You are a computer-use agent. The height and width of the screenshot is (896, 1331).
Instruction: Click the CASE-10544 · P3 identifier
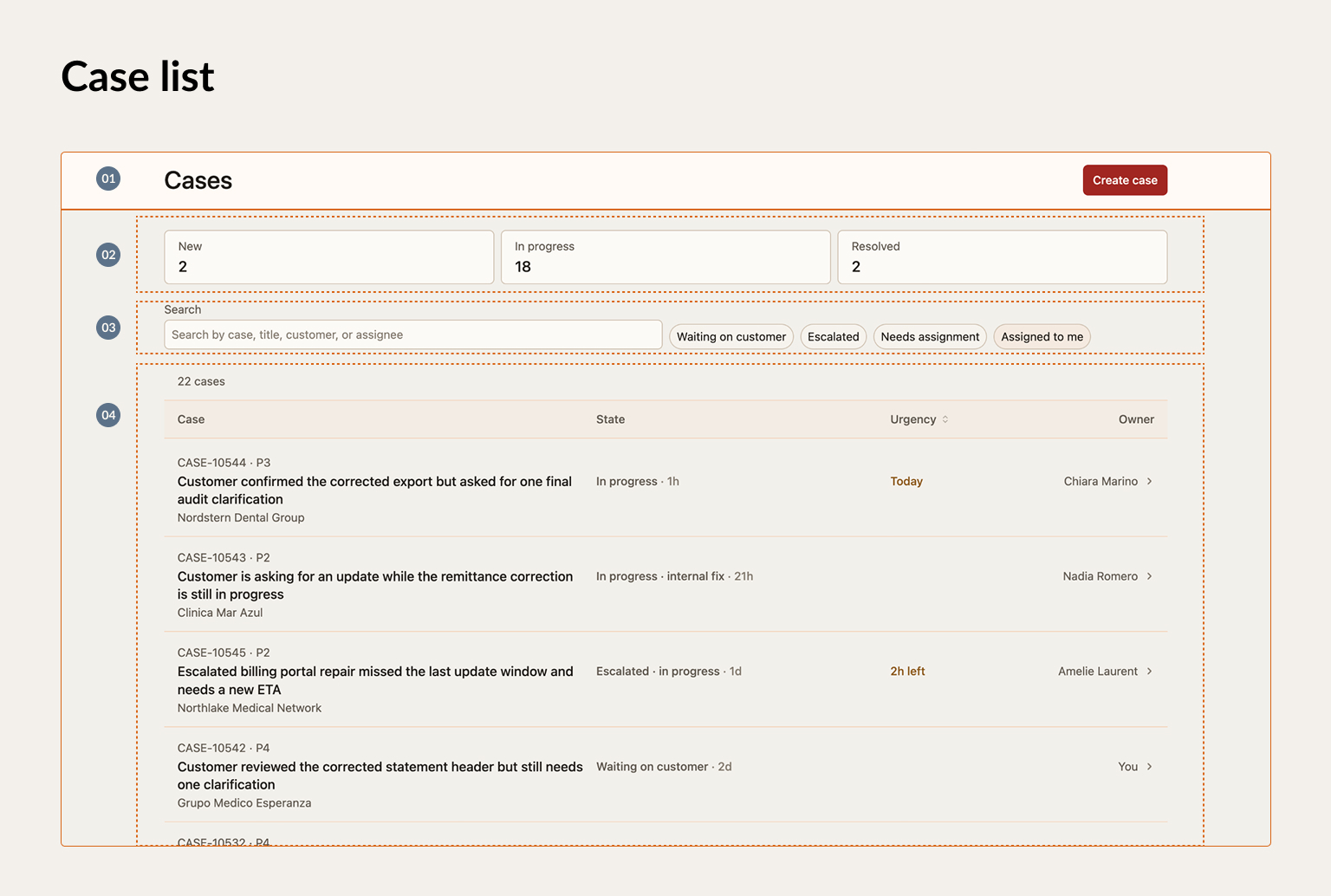pos(224,463)
